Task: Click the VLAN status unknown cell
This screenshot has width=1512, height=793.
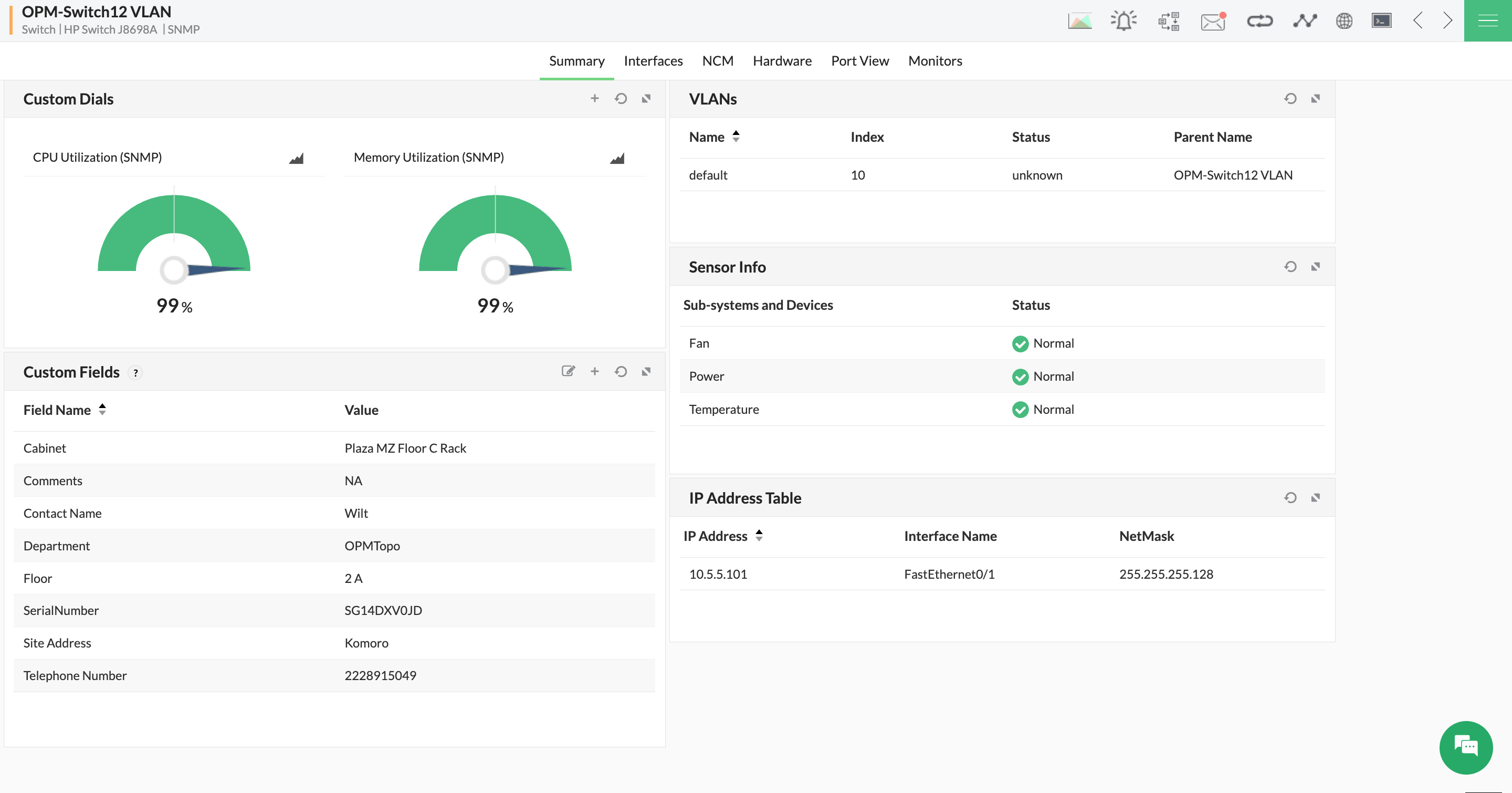Action: tap(1036, 175)
